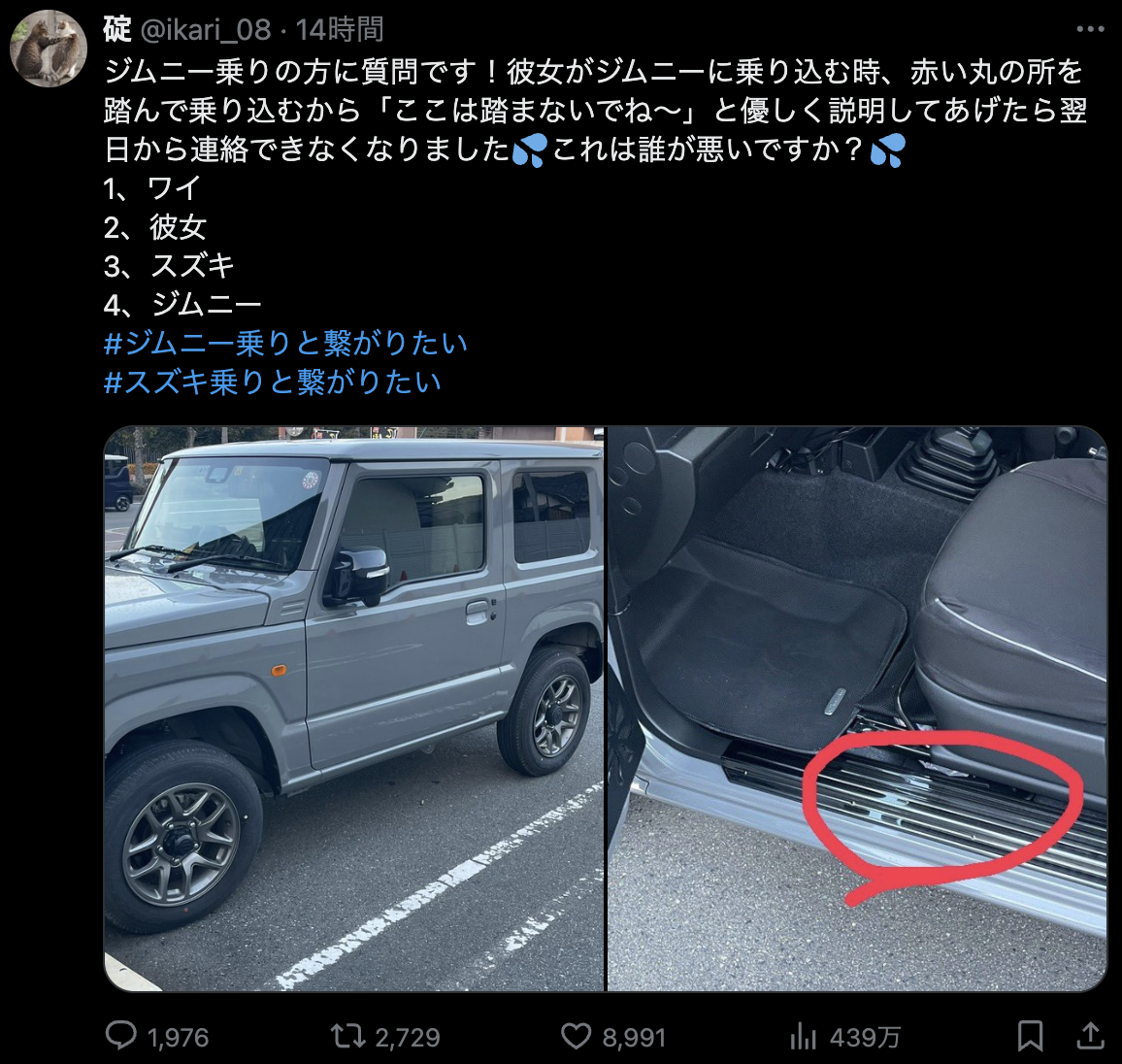Open the share upload icon

[1091, 1036]
